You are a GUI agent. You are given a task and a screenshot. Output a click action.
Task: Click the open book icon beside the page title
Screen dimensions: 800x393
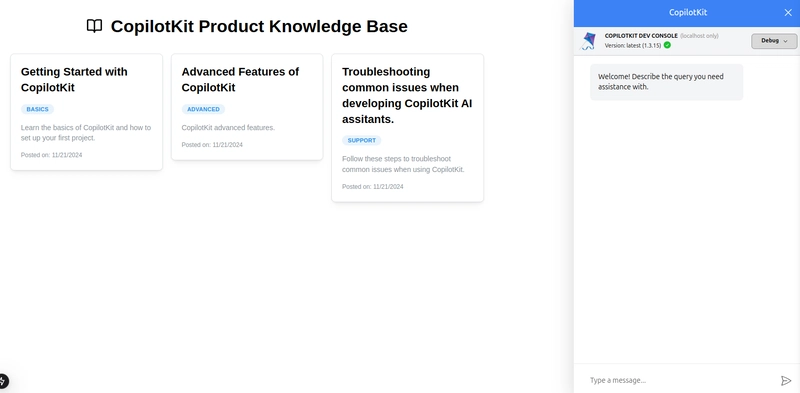point(94,26)
